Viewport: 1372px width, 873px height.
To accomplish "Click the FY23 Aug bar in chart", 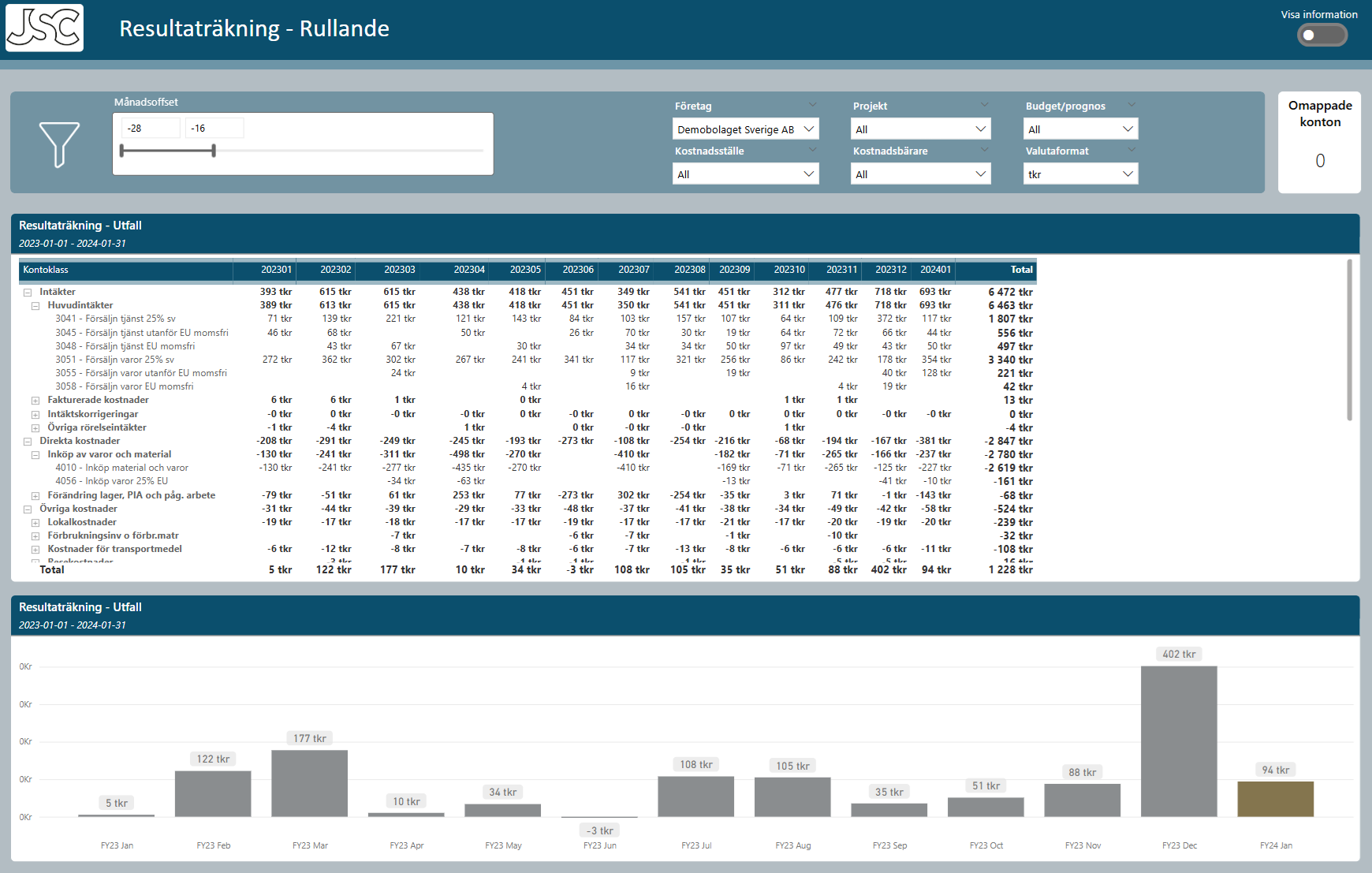I will pyautogui.click(x=792, y=797).
